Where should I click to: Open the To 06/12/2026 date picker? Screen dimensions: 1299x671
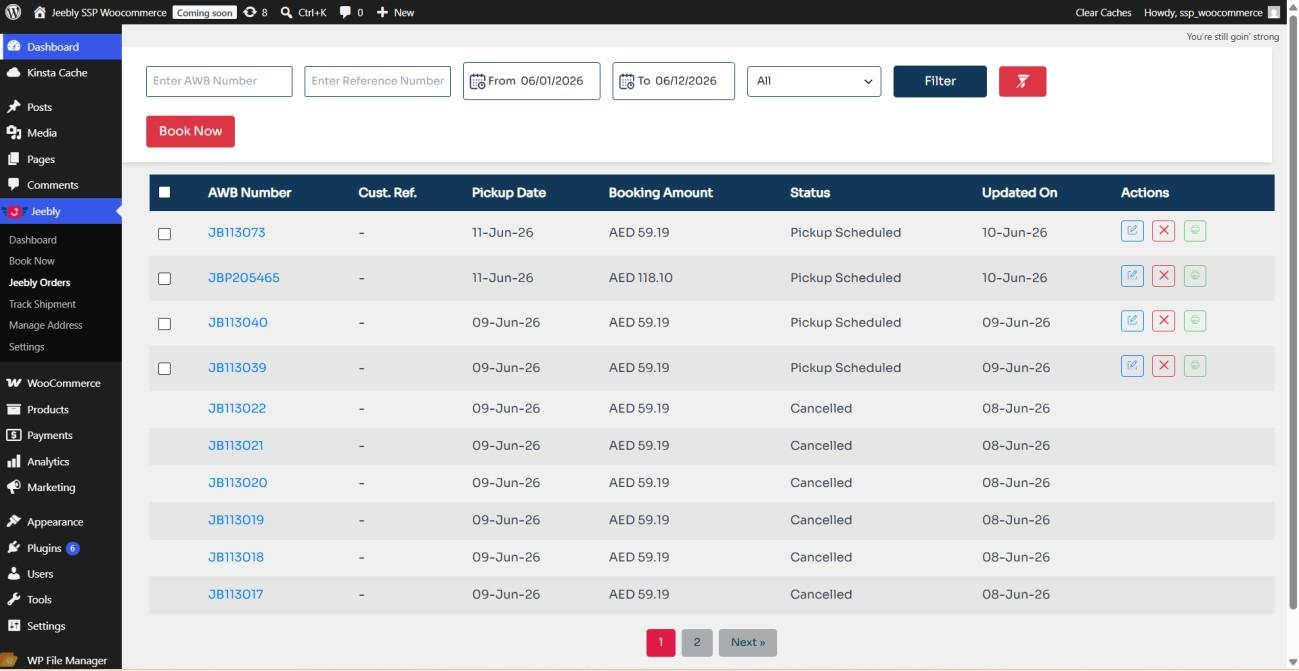coord(673,81)
